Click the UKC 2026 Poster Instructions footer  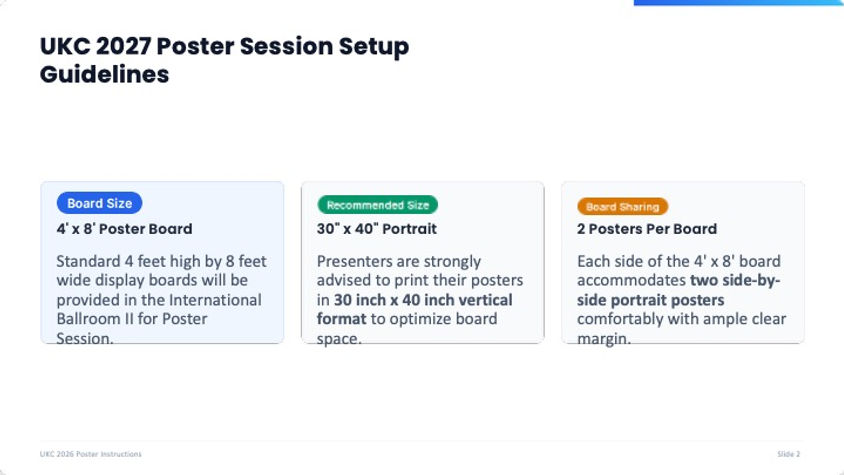tap(90, 454)
